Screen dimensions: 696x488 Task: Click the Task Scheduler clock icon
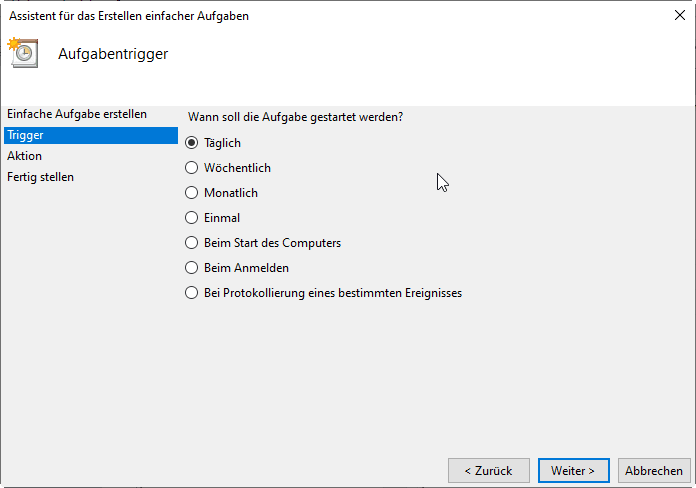[x=23, y=52]
